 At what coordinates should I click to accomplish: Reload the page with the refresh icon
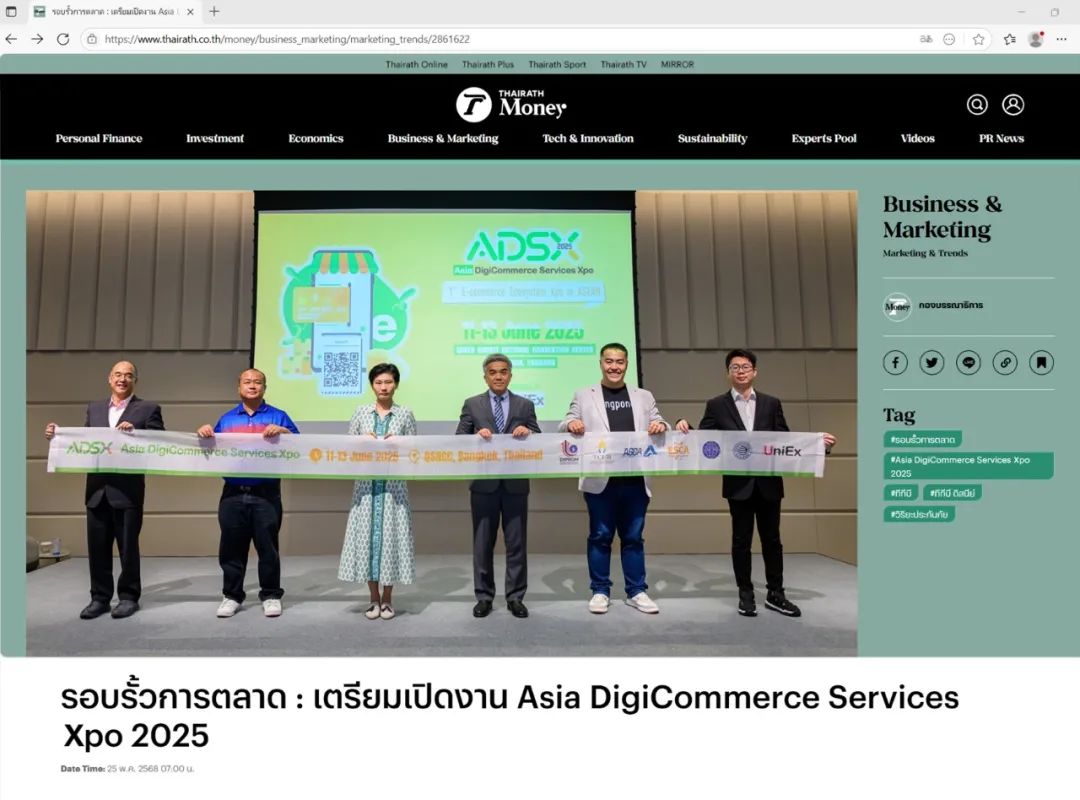pyautogui.click(x=63, y=39)
